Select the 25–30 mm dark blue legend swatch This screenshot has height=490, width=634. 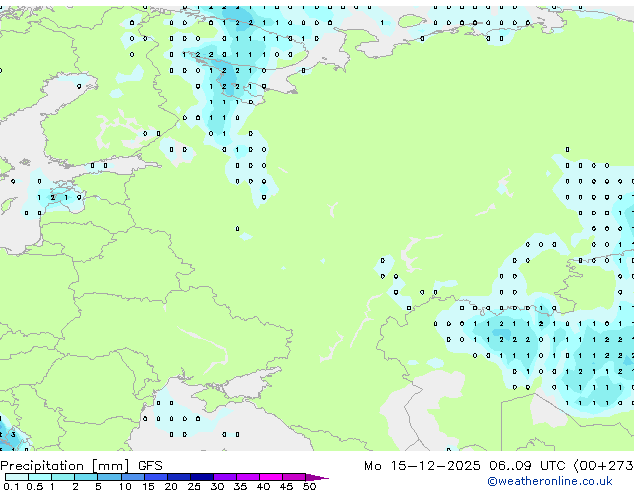click(201, 477)
